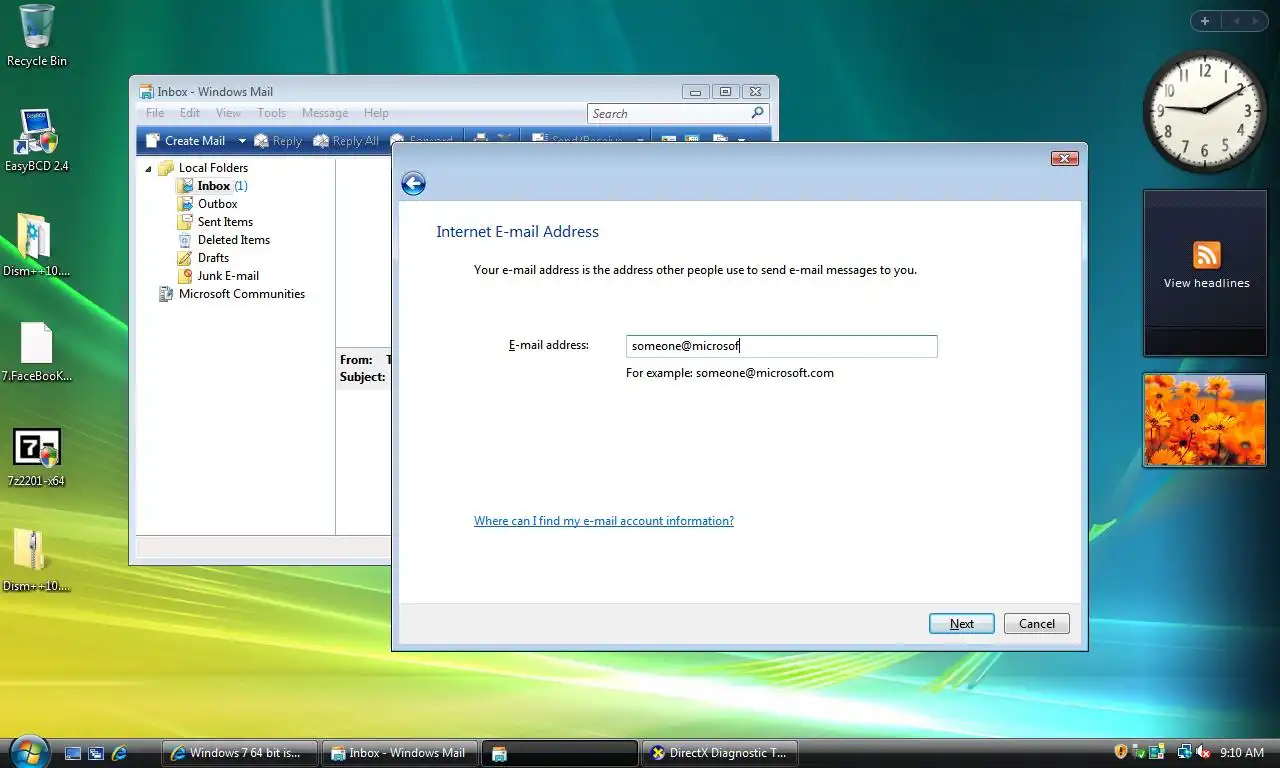Switch to Windows 7 64 bit taskbar button
The height and width of the screenshot is (768, 1280).
(240, 753)
